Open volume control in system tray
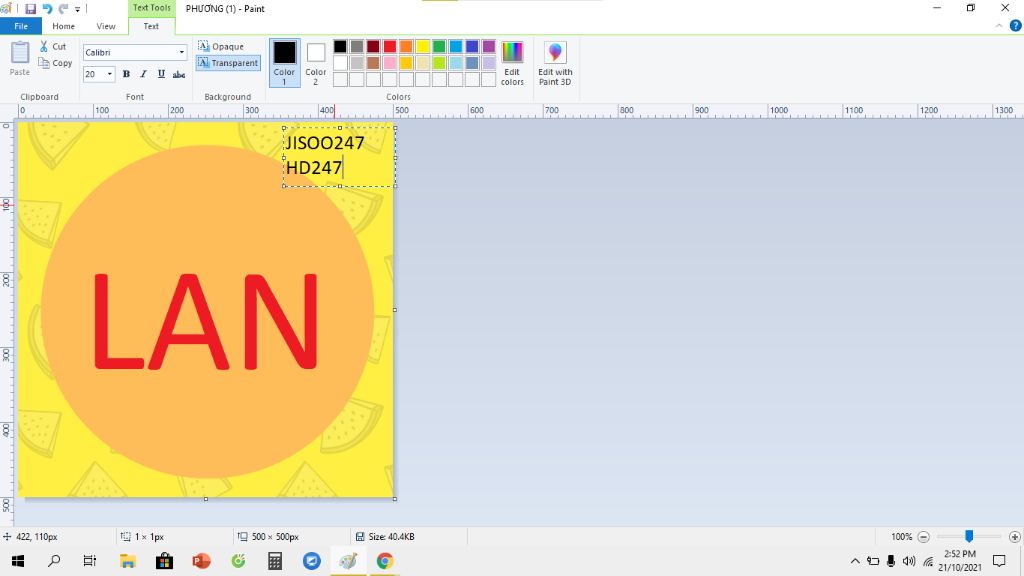The width and height of the screenshot is (1024, 576). click(909, 561)
